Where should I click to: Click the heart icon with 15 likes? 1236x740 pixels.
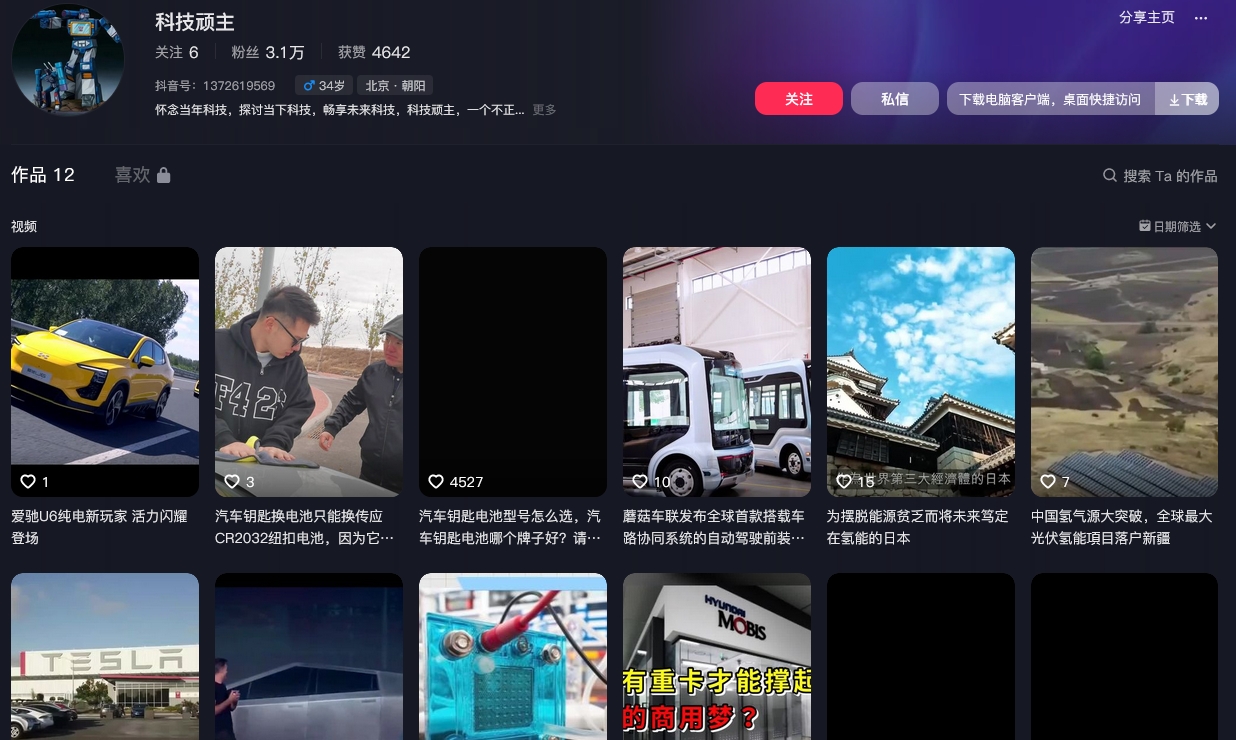[844, 482]
